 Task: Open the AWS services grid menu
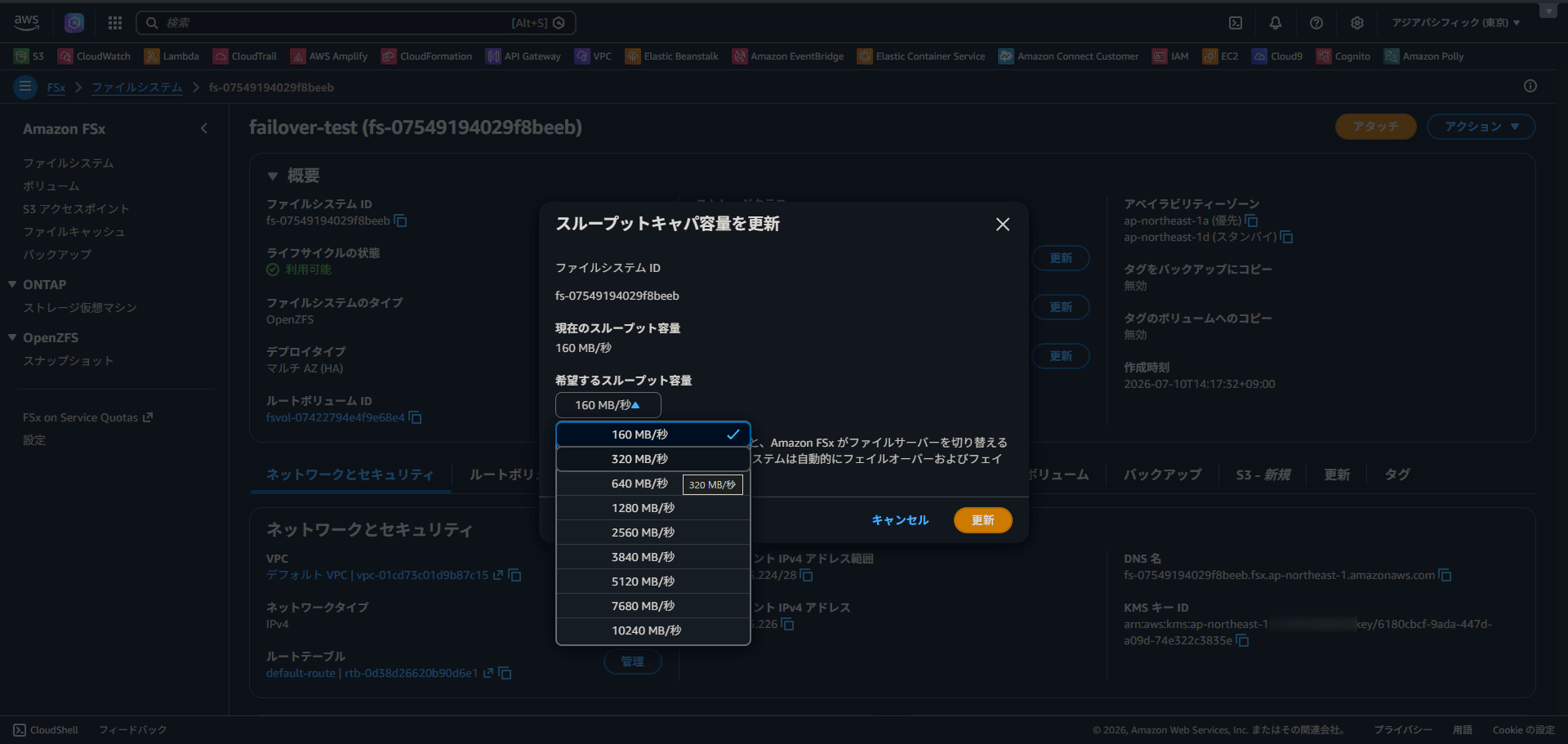[115, 23]
